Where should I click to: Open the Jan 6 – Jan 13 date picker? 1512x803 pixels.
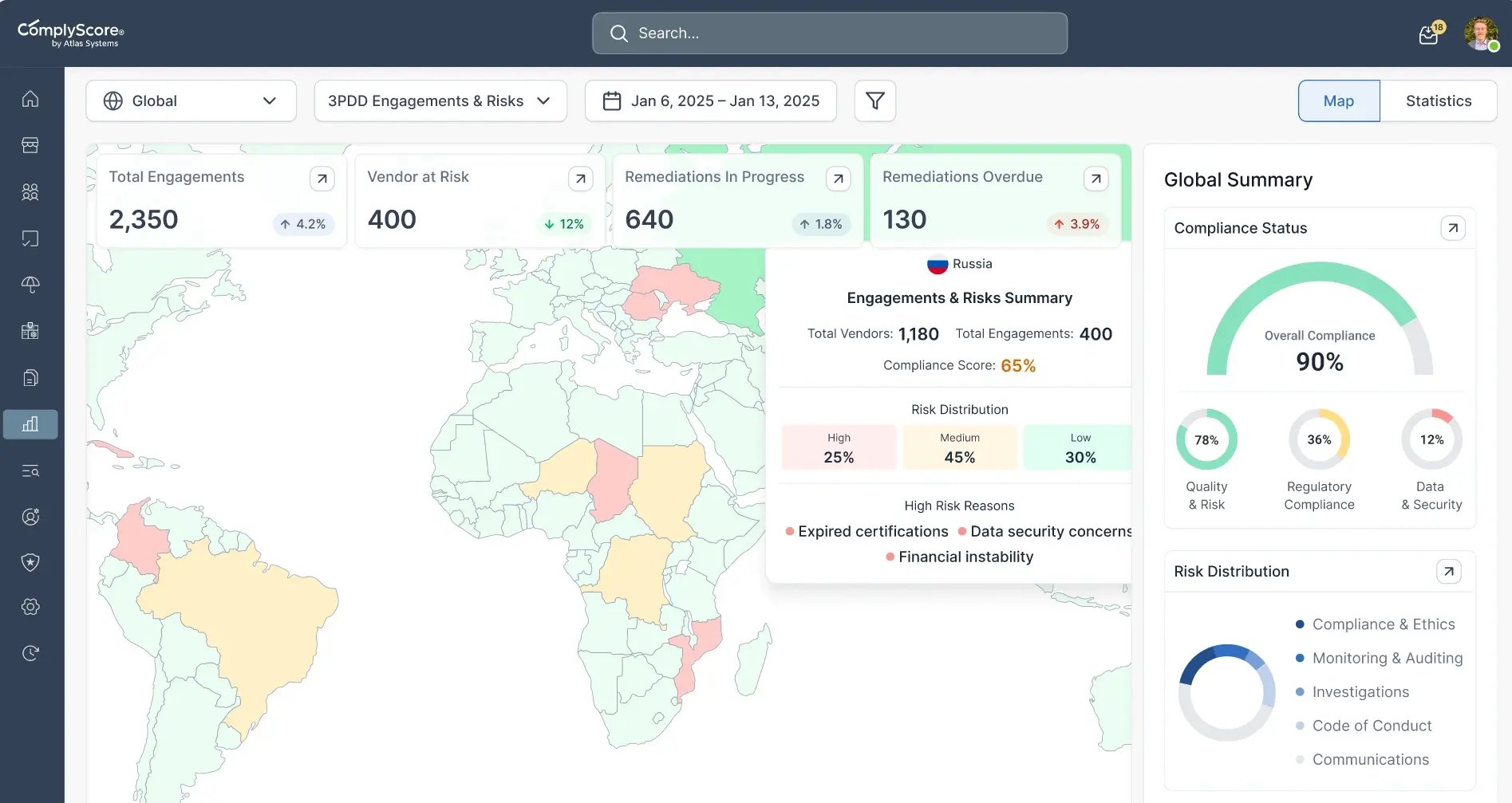click(709, 100)
